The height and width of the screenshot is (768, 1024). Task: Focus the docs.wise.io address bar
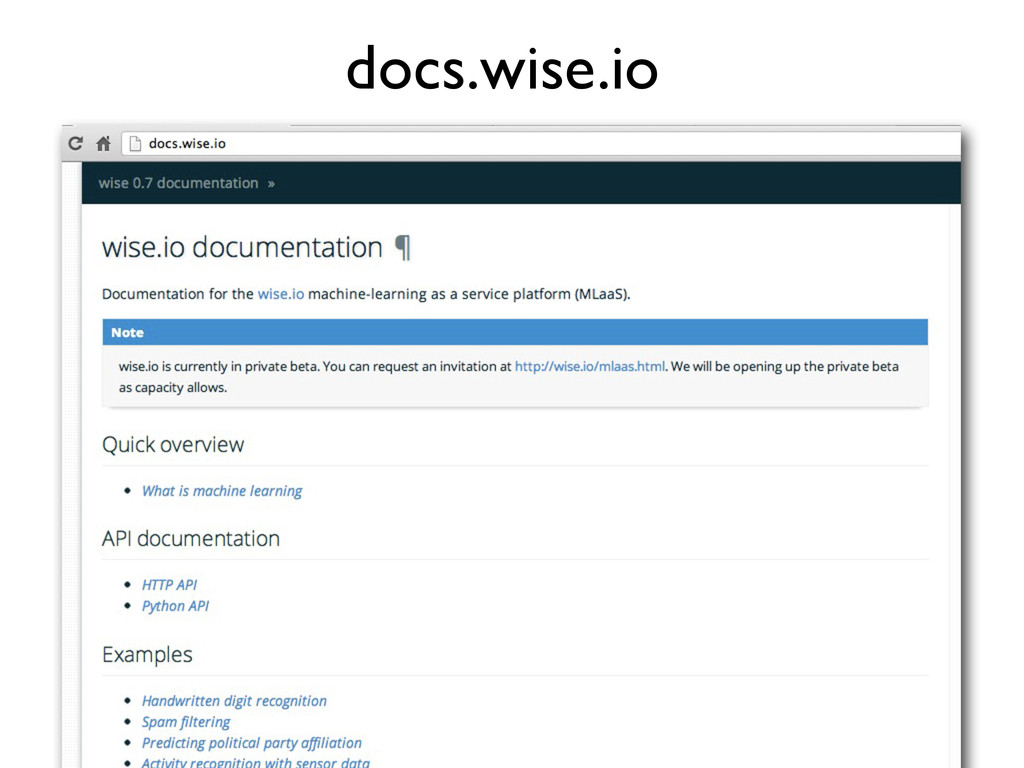541,144
